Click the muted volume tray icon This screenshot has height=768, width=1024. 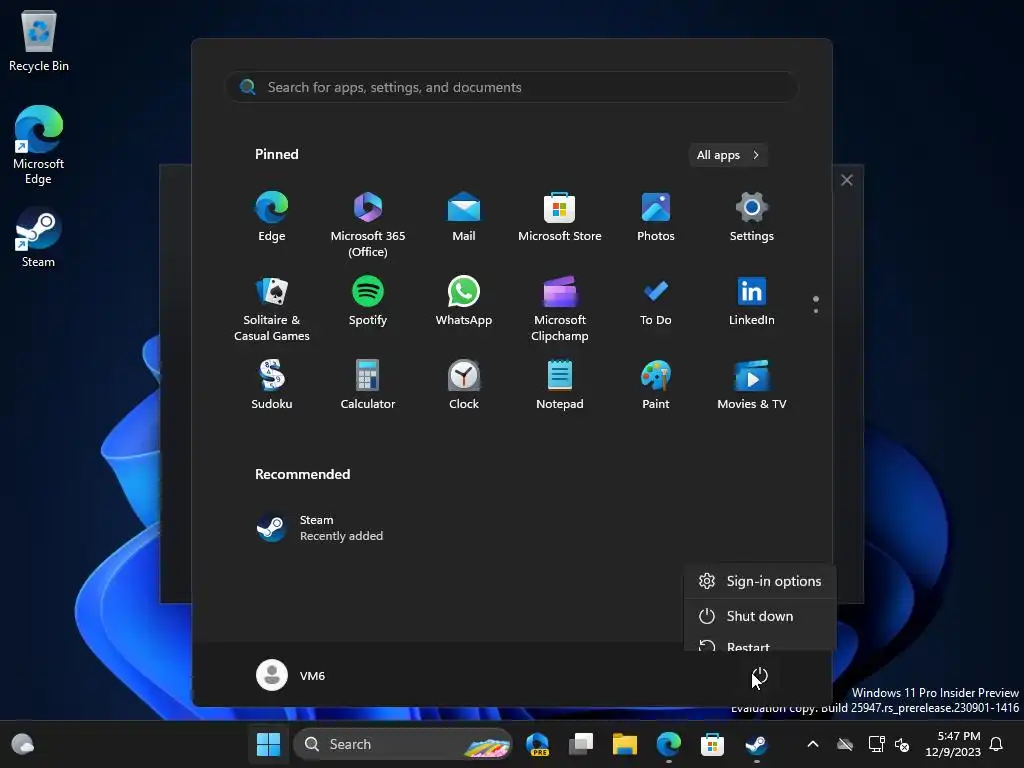pos(902,744)
